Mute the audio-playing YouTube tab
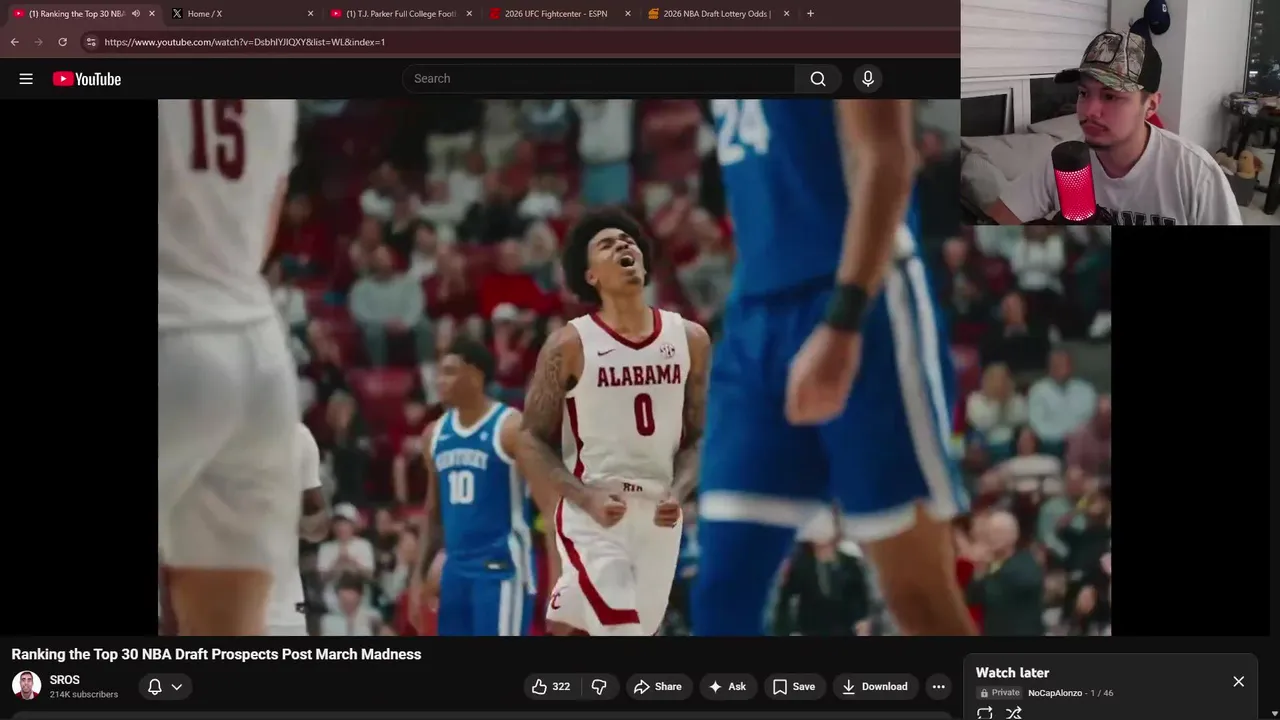 [136, 14]
